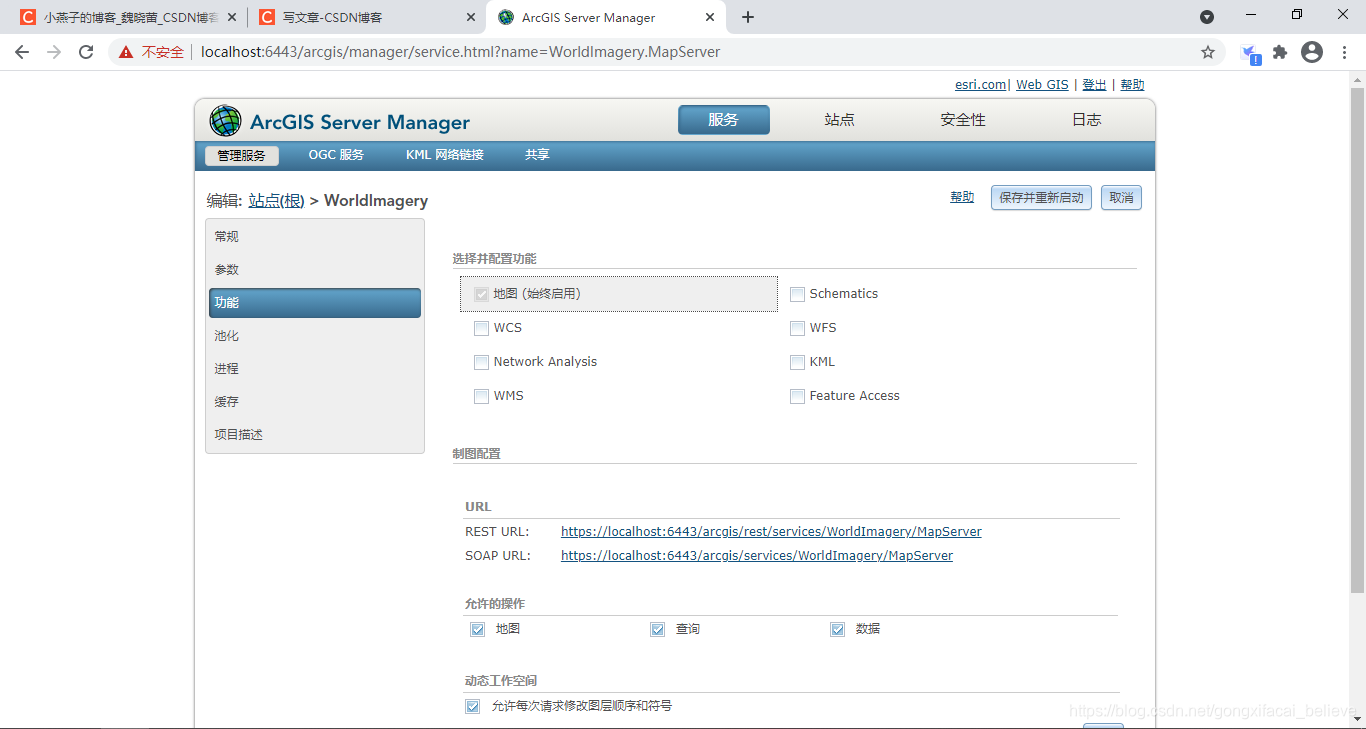Open the 服务 main tab
Image resolution: width=1366 pixels, height=729 pixels.
[724, 120]
